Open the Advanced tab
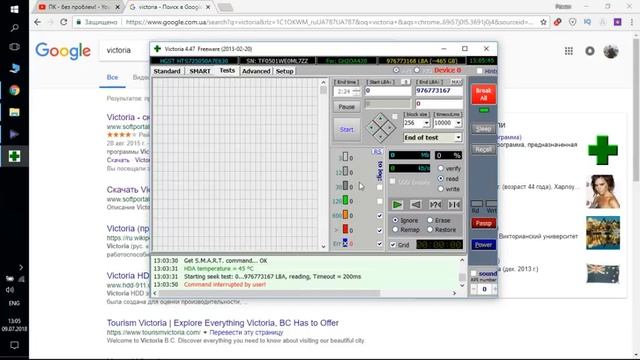The height and width of the screenshot is (360, 640). click(256, 71)
